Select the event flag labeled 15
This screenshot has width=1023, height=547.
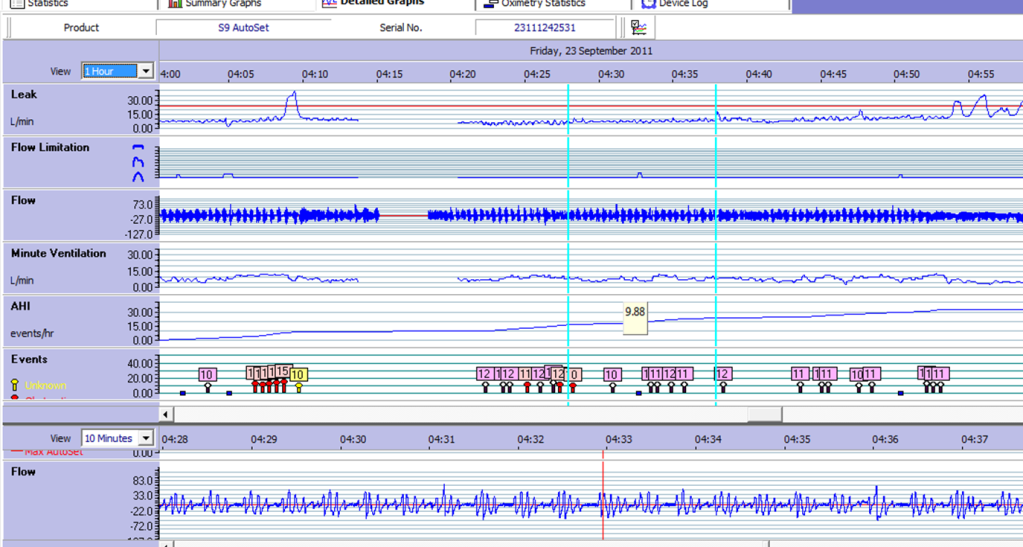pyautogui.click(x=282, y=371)
